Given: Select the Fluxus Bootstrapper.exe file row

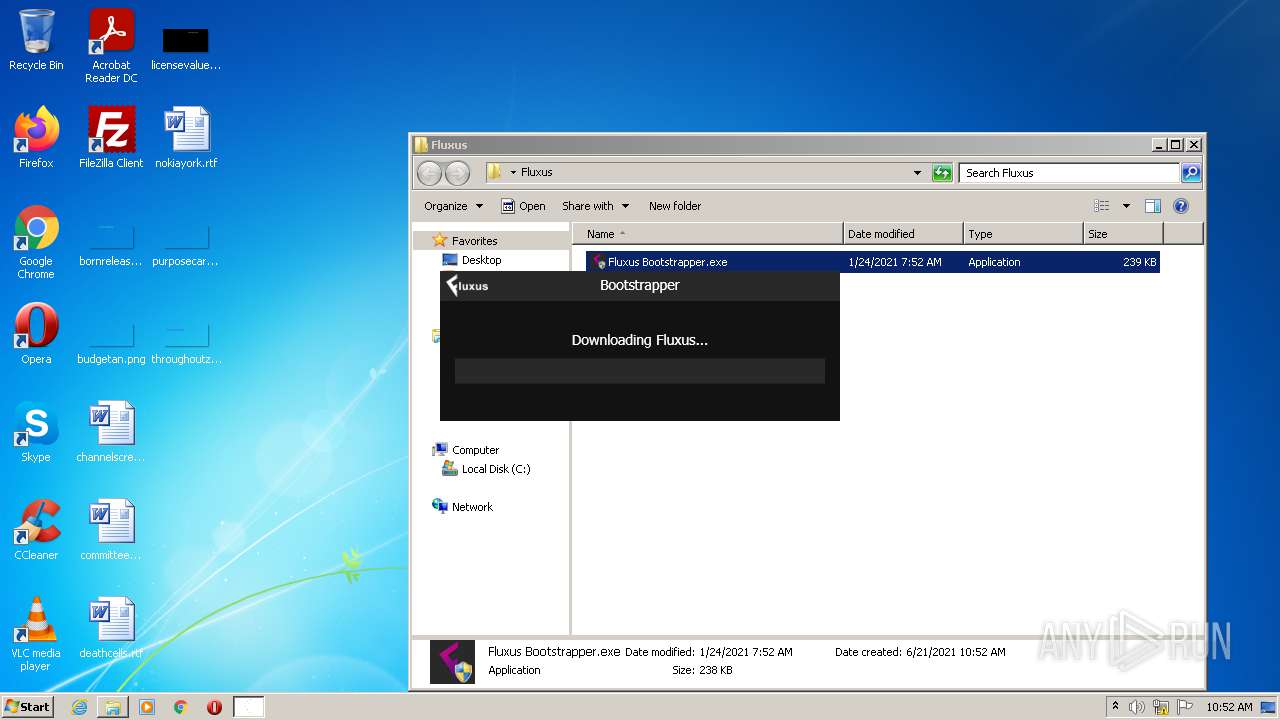Looking at the screenshot, I should click(873, 262).
